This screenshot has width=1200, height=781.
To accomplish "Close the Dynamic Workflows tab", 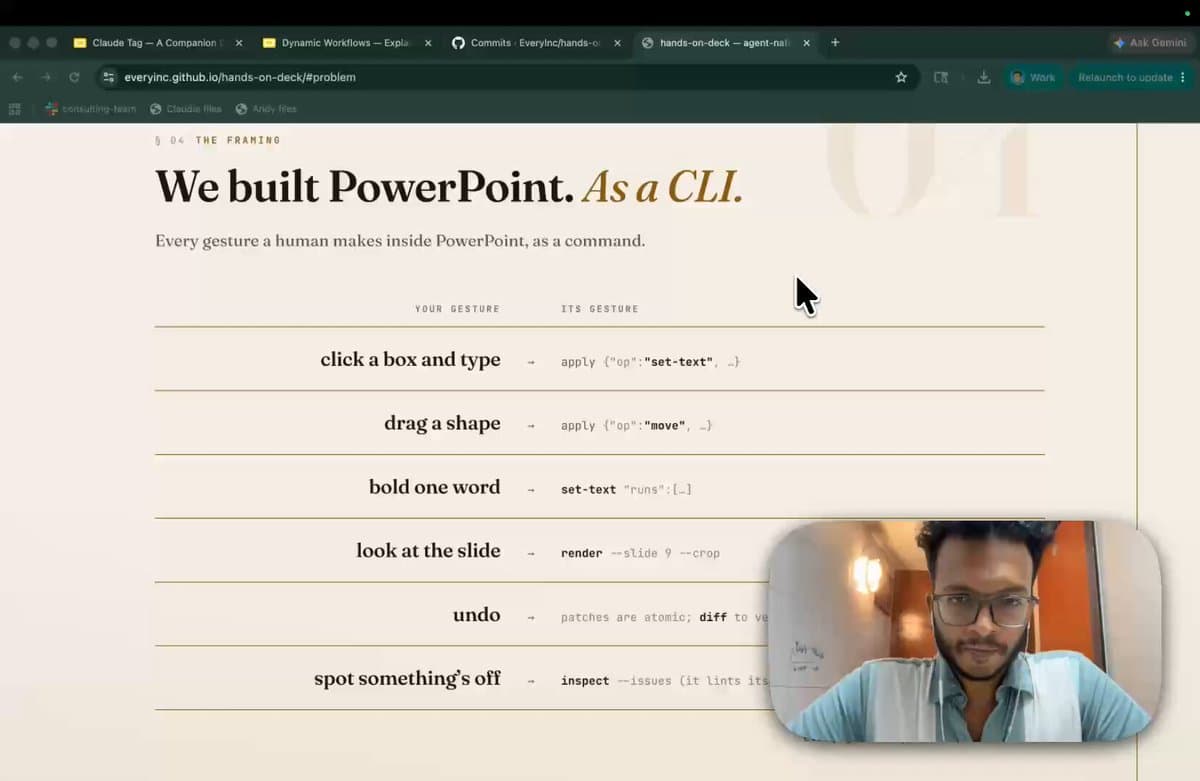I will coord(428,43).
